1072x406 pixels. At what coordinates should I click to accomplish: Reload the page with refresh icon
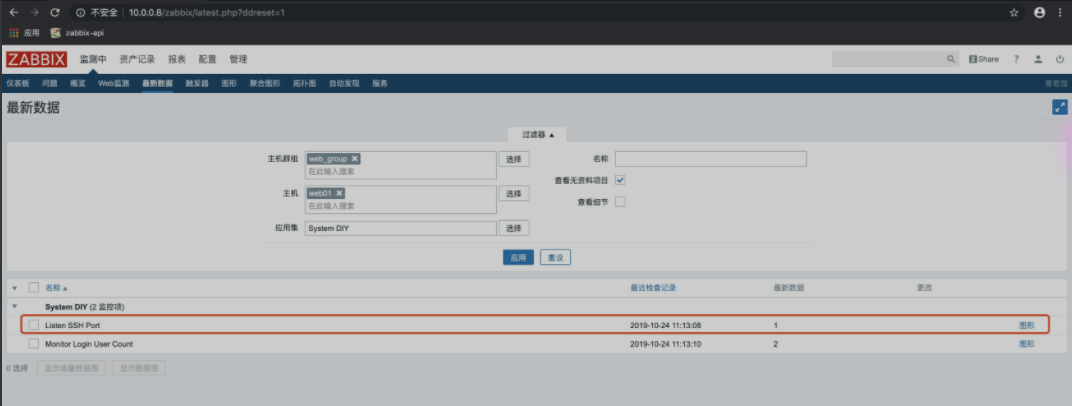[55, 12]
